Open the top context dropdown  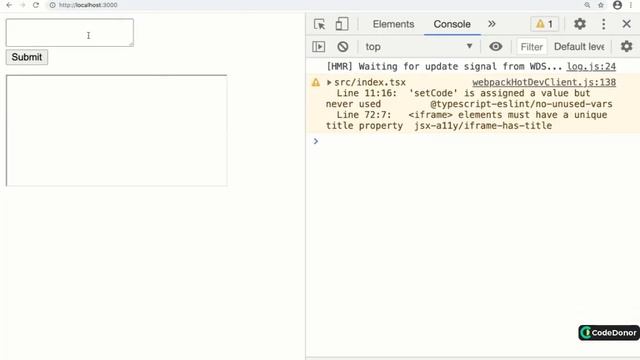point(419,47)
